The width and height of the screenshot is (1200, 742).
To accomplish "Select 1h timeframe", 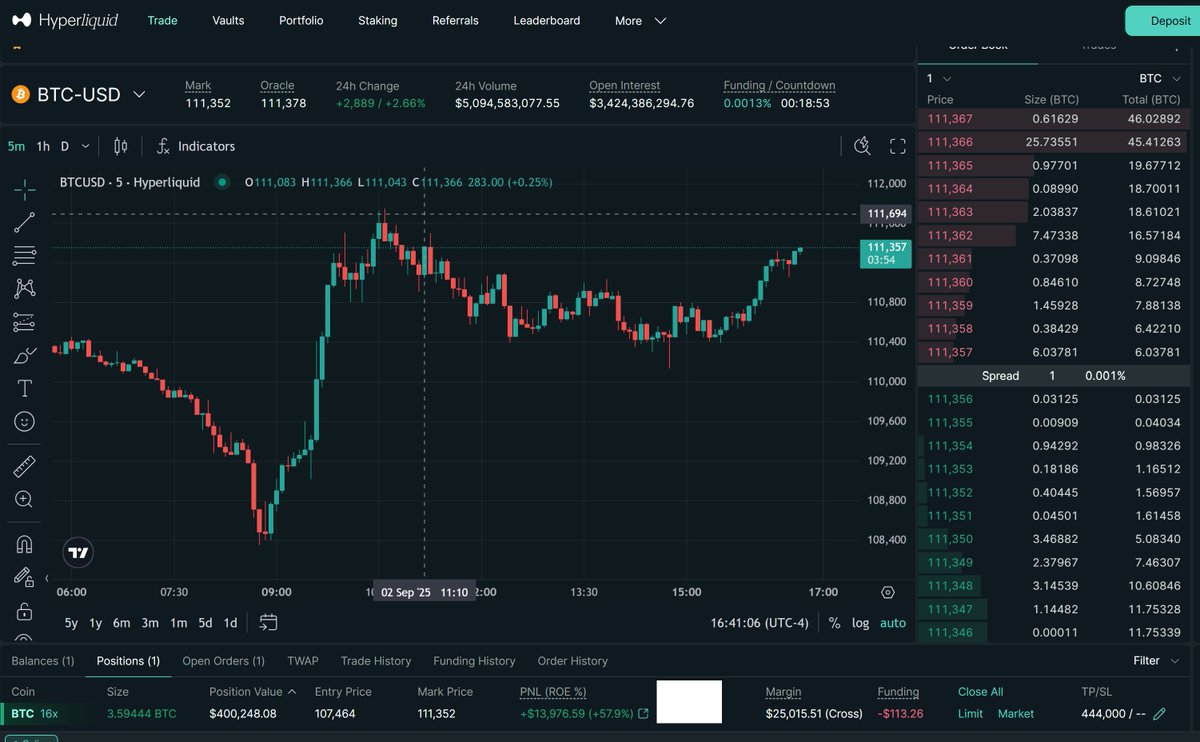I will (43, 146).
